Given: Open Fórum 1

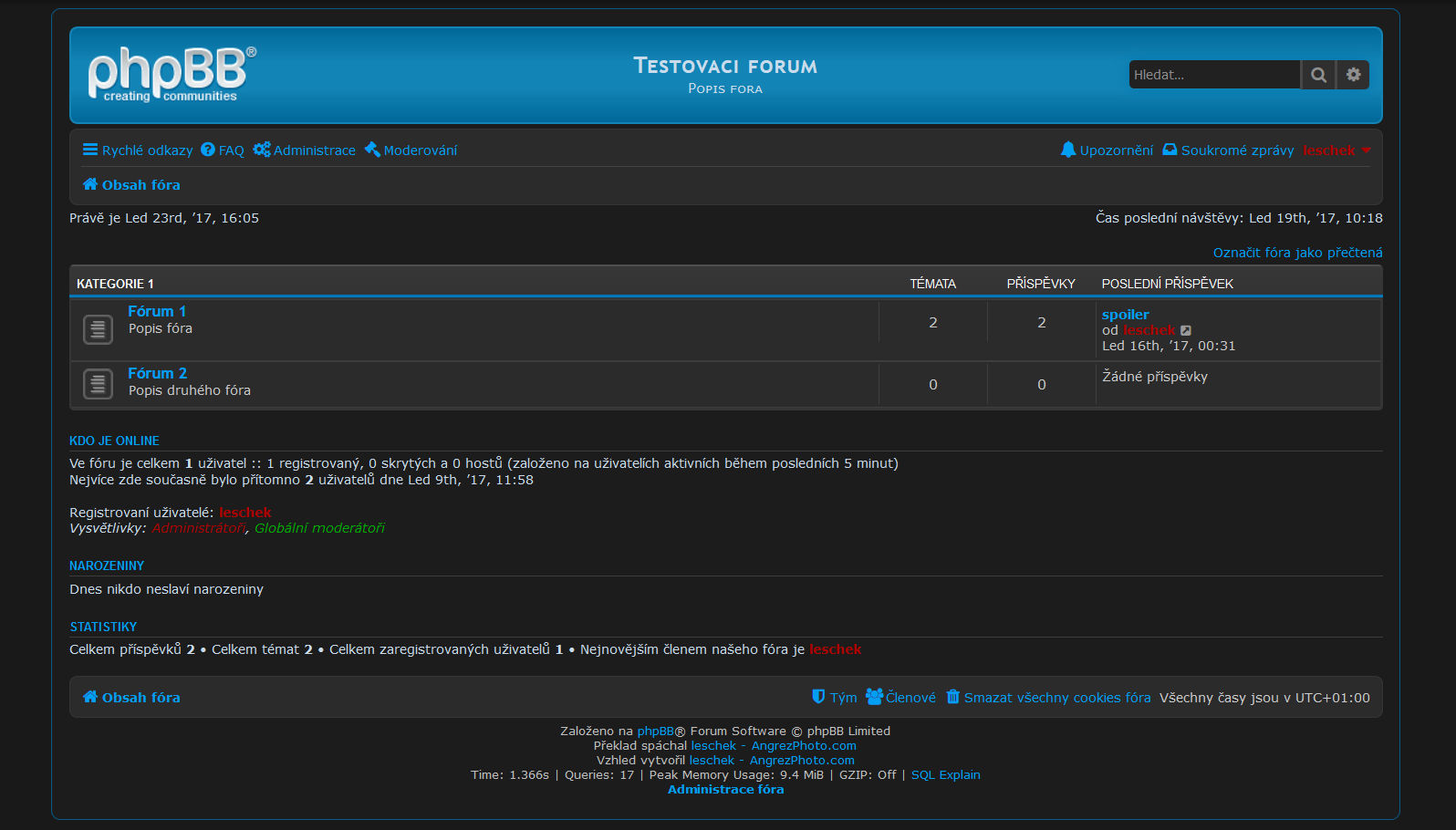Looking at the screenshot, I should coord(157,312).
